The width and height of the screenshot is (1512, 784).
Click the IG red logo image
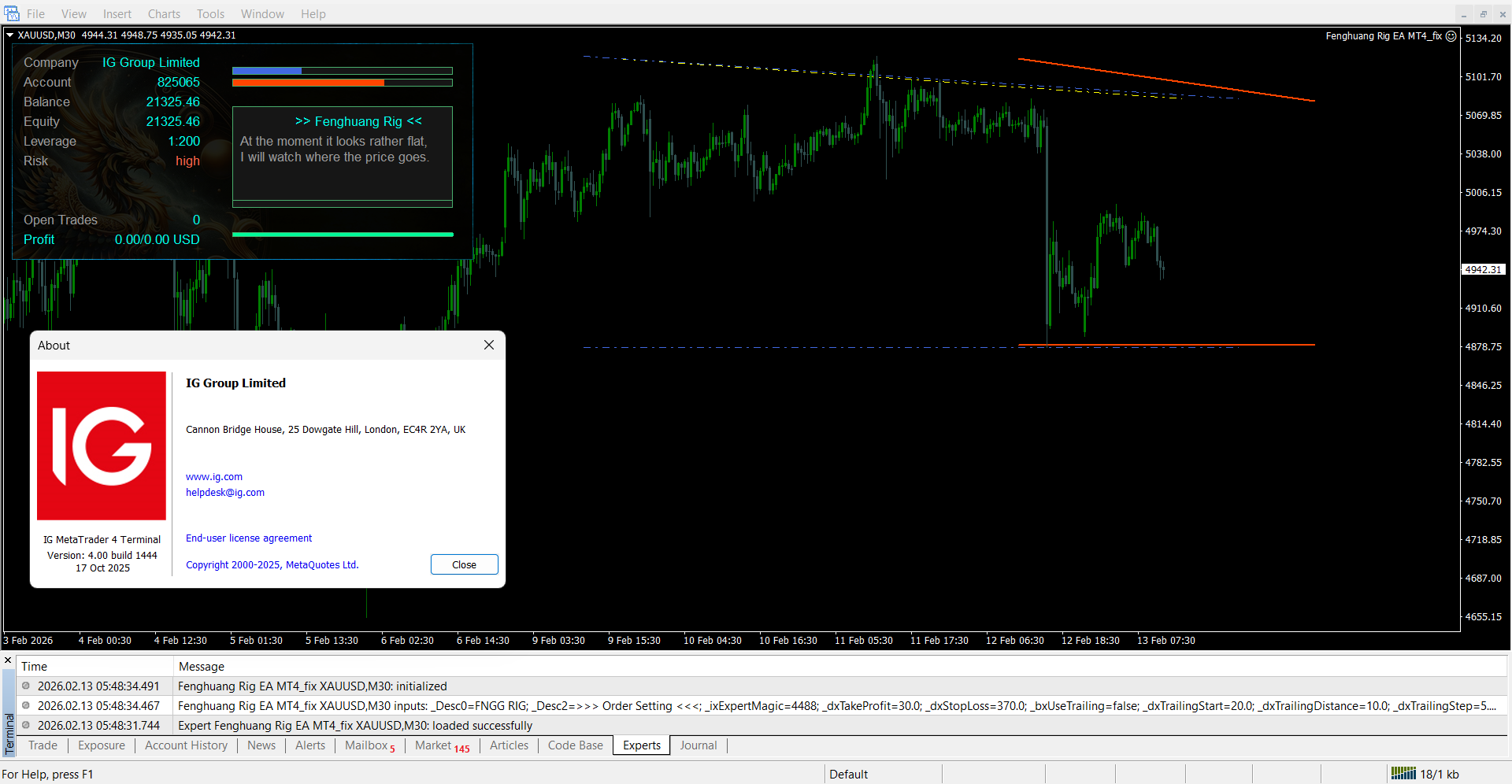point(102,446)
